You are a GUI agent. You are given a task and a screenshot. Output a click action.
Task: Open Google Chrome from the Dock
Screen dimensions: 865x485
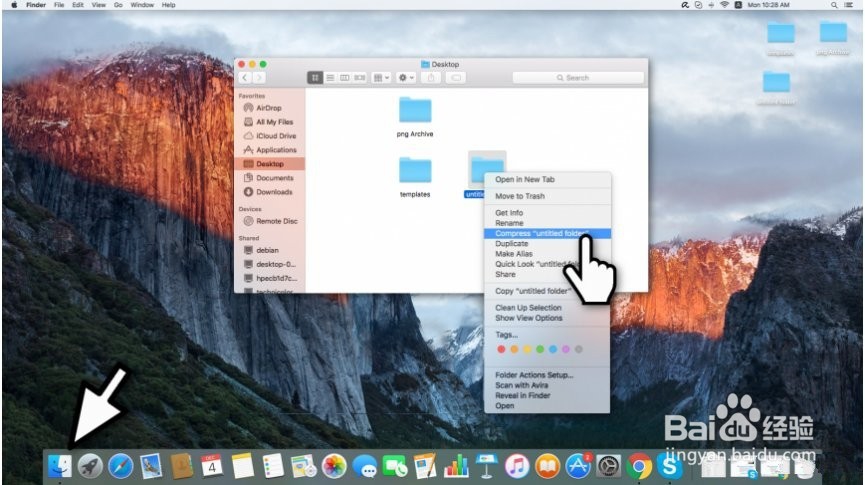pyautogui.click(x=639, y=467)
